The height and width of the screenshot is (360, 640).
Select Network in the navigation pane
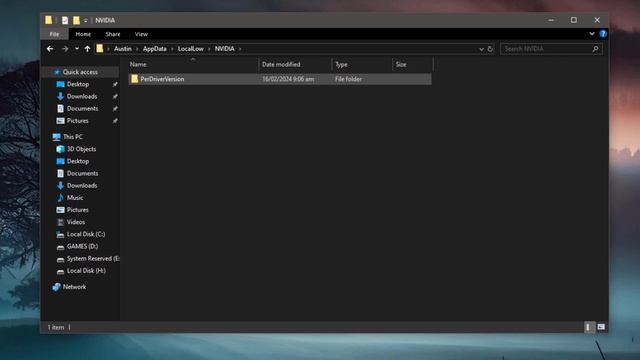click(x=74, y=287)
